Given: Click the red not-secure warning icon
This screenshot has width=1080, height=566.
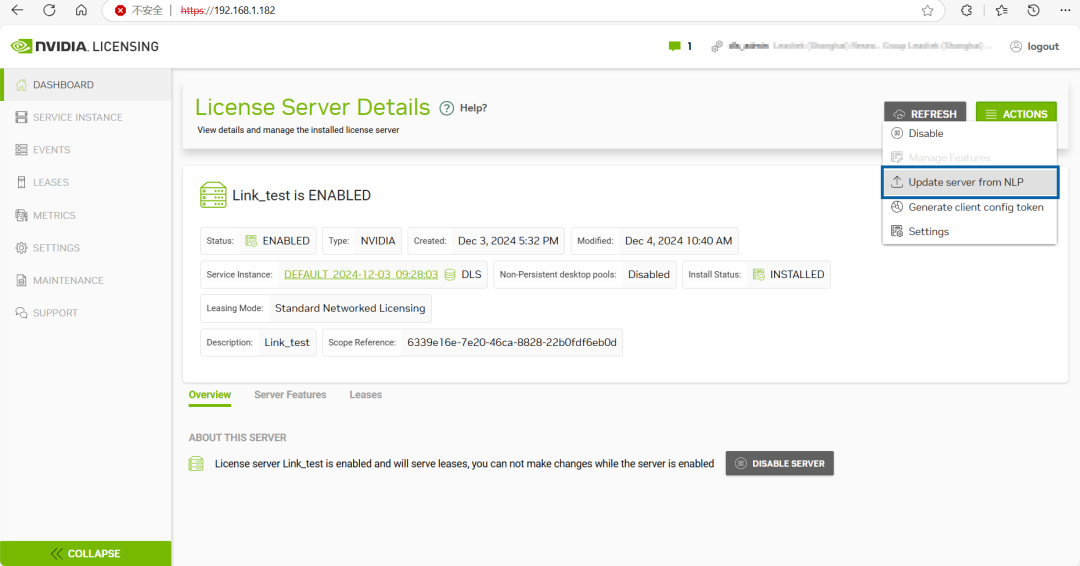Looking at the screenshot, I should tap(121, 10).
